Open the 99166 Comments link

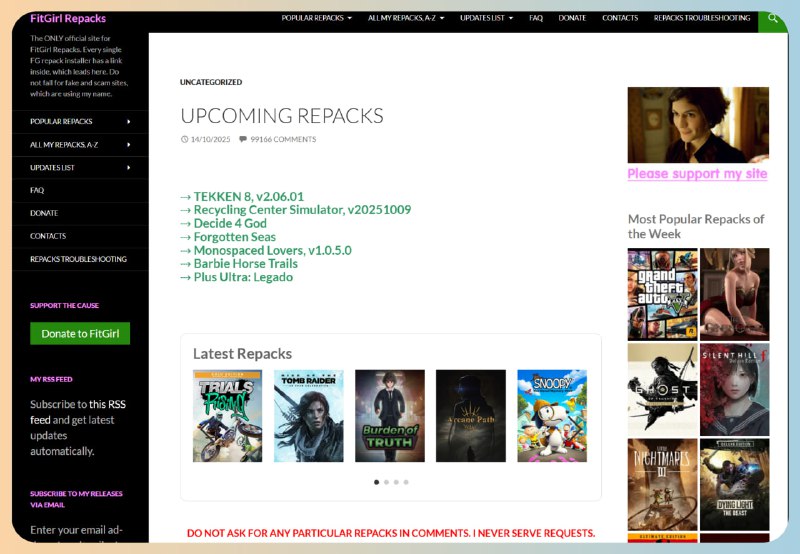point(283,139)
